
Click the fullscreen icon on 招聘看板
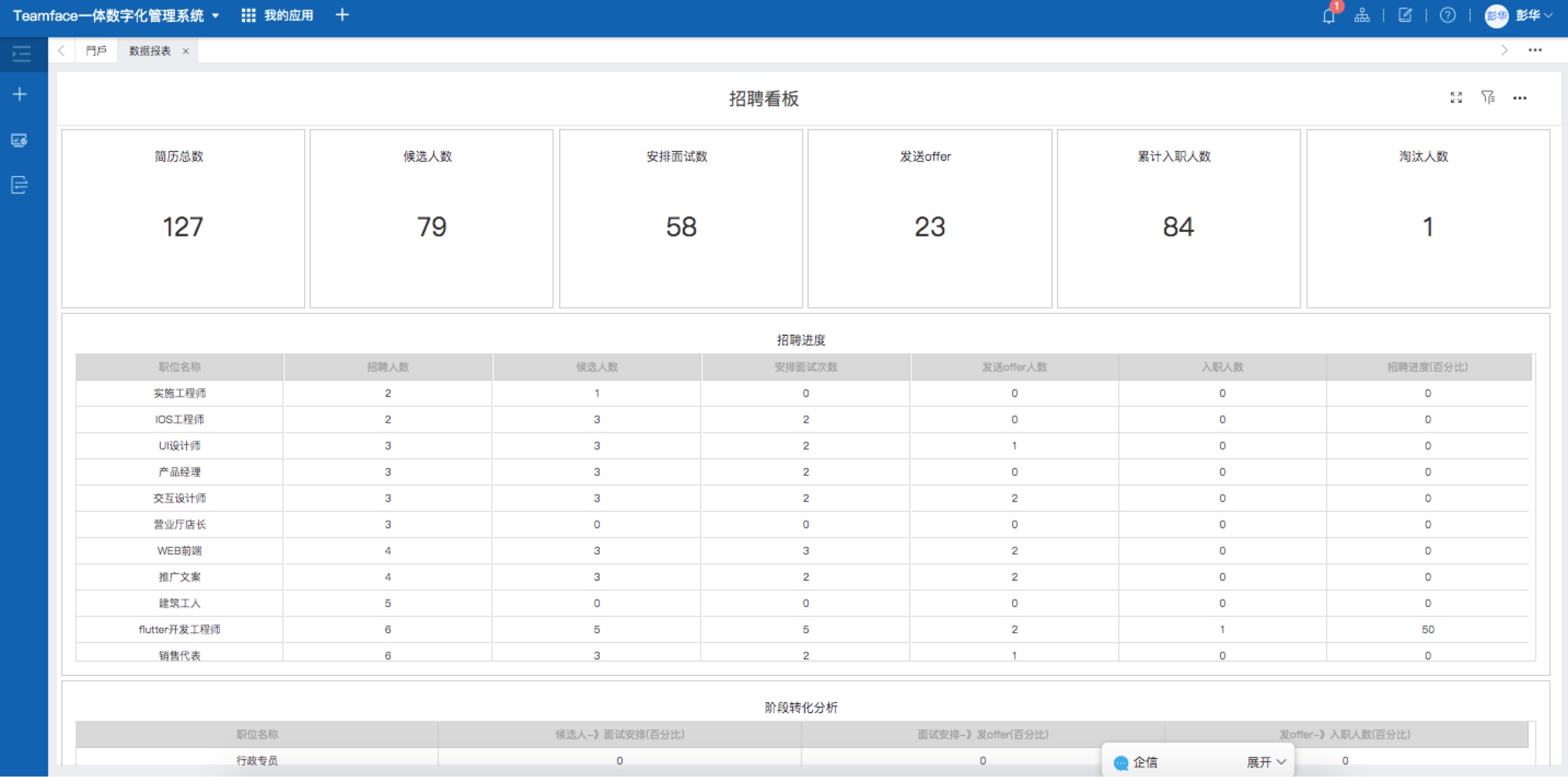(x=1456, y=98)
